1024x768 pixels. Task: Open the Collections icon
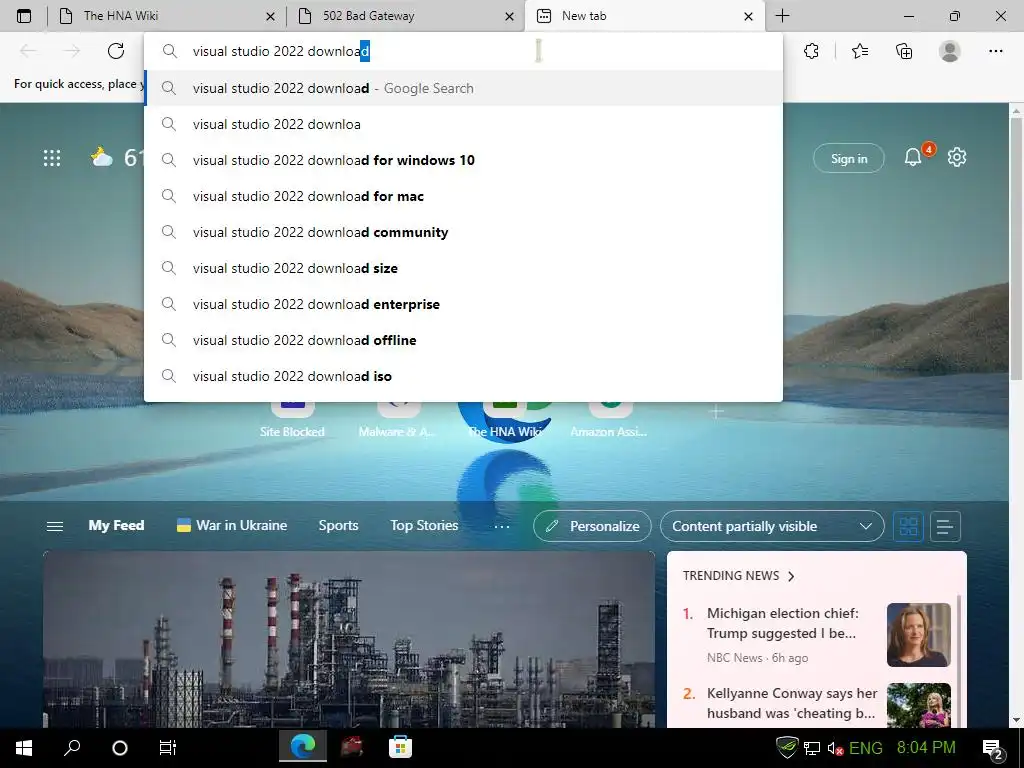pos(904,51)
